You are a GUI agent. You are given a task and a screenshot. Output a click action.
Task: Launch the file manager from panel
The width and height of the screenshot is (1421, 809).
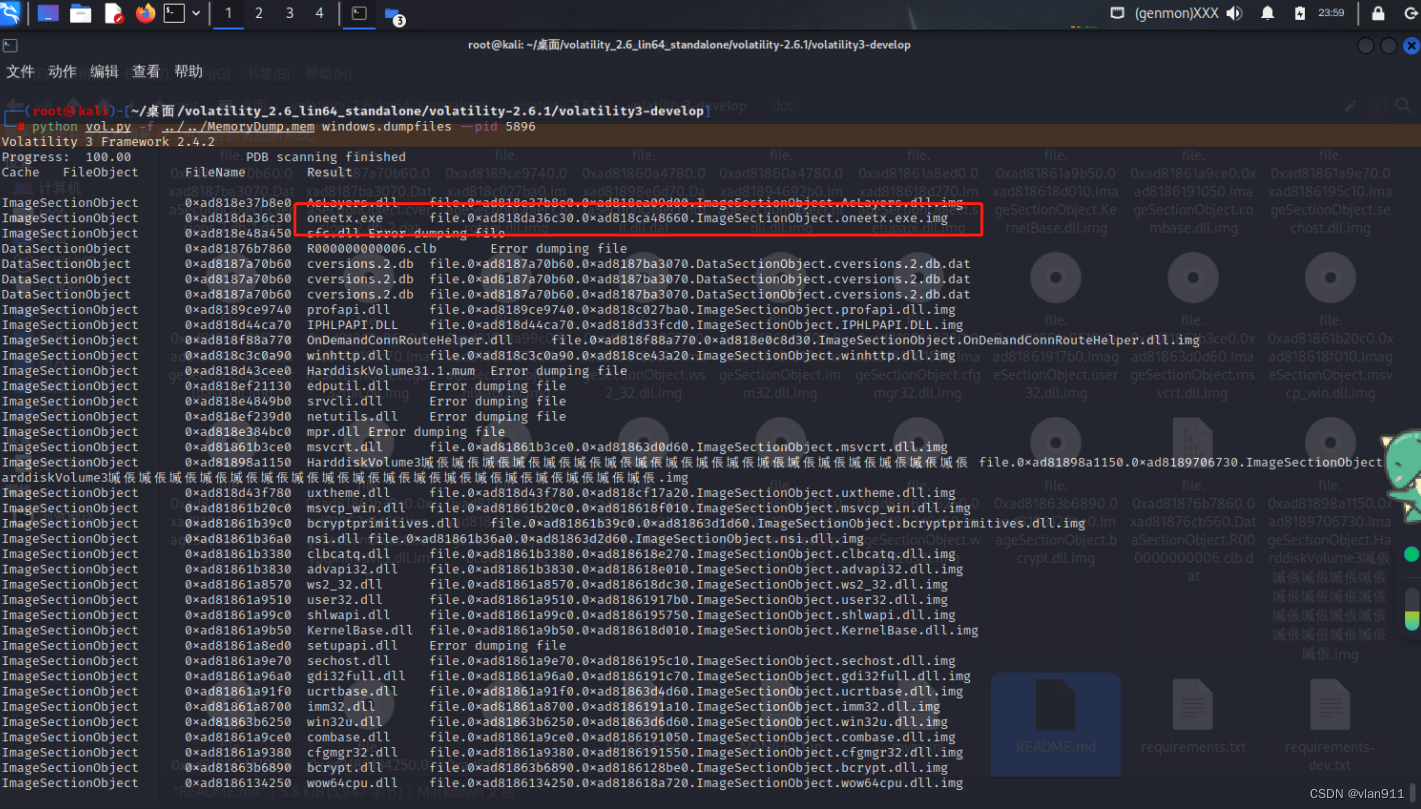(x=81, y=13)
